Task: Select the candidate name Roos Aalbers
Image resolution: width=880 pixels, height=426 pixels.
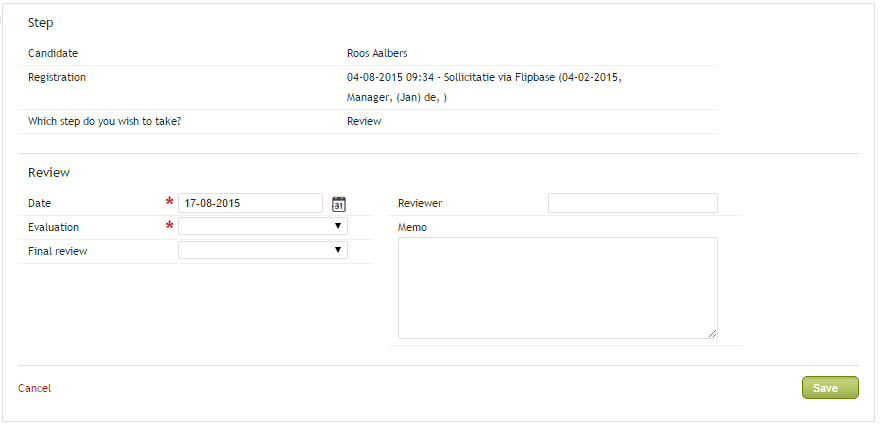Action: click(377, 53)
